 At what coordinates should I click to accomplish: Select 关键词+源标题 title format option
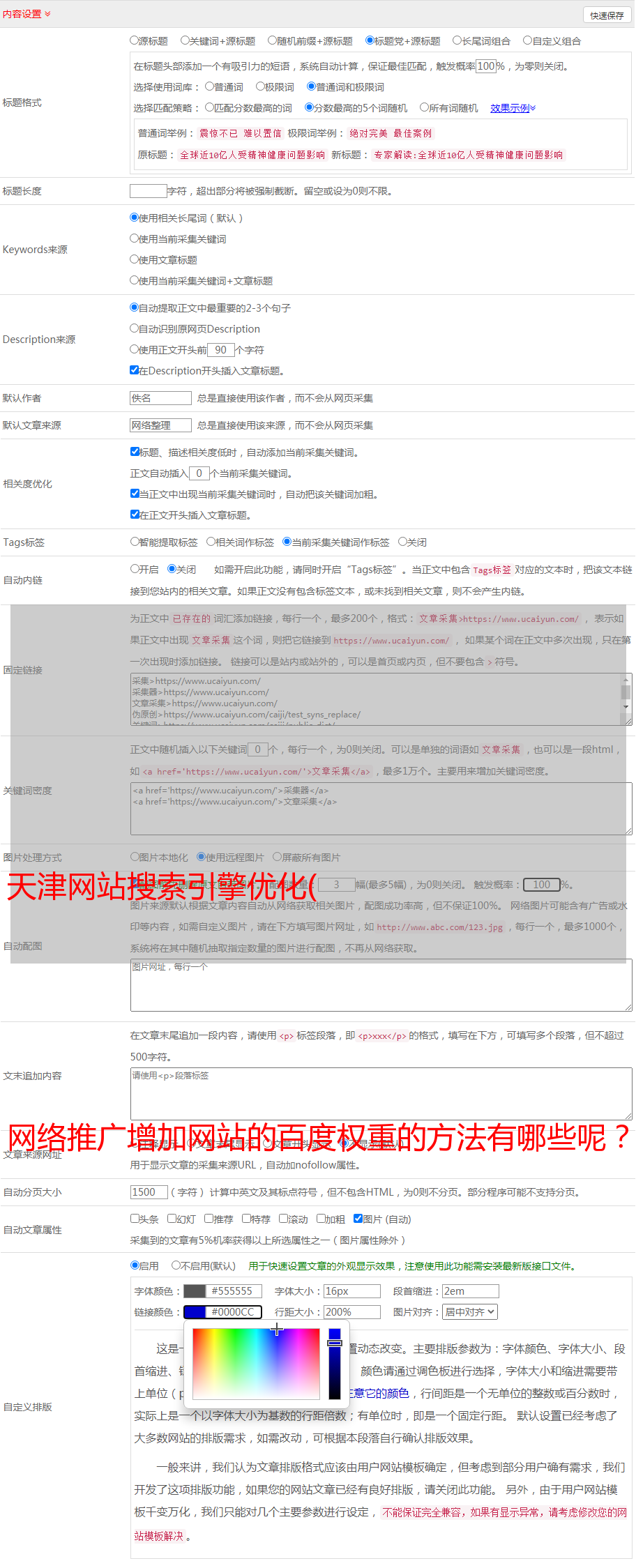point(185,40)
